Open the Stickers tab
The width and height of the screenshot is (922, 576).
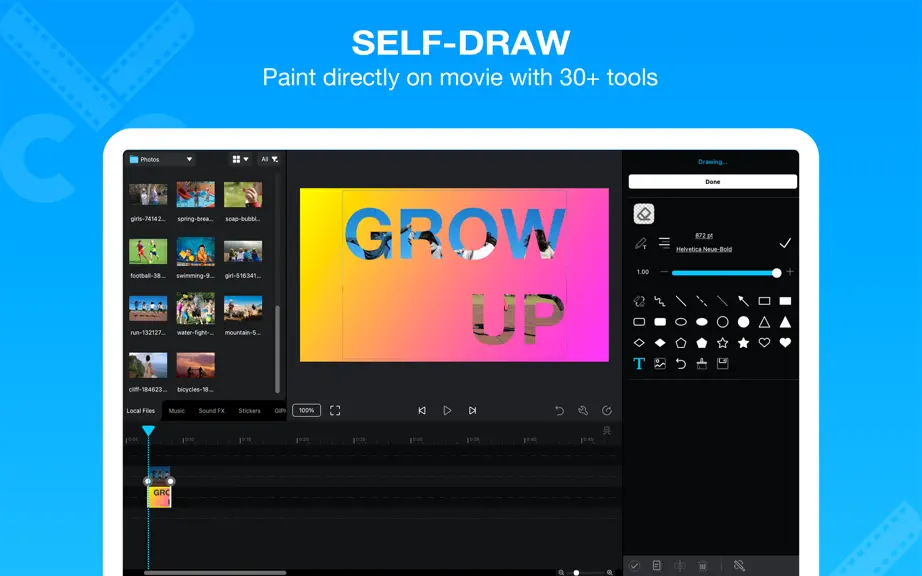pyautogui.click(x=249, y=411)
